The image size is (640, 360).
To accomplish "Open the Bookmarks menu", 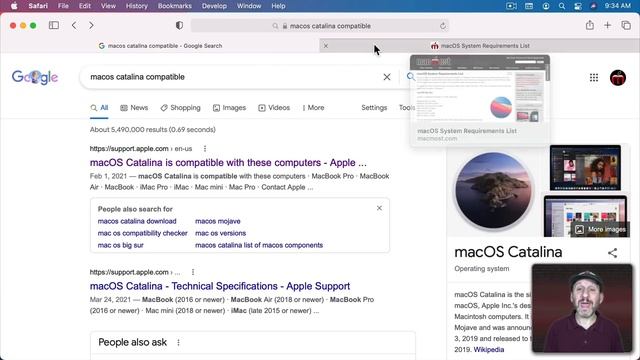I will coord(175,6).
